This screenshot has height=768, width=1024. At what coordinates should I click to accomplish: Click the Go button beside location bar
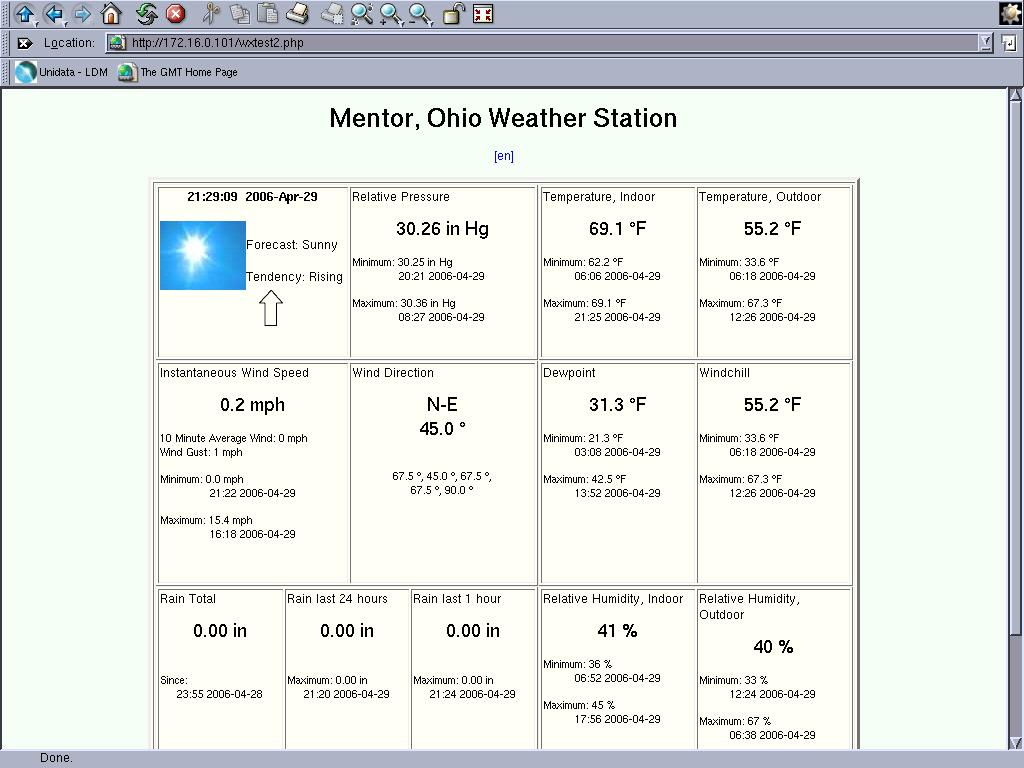(1009, 43)
